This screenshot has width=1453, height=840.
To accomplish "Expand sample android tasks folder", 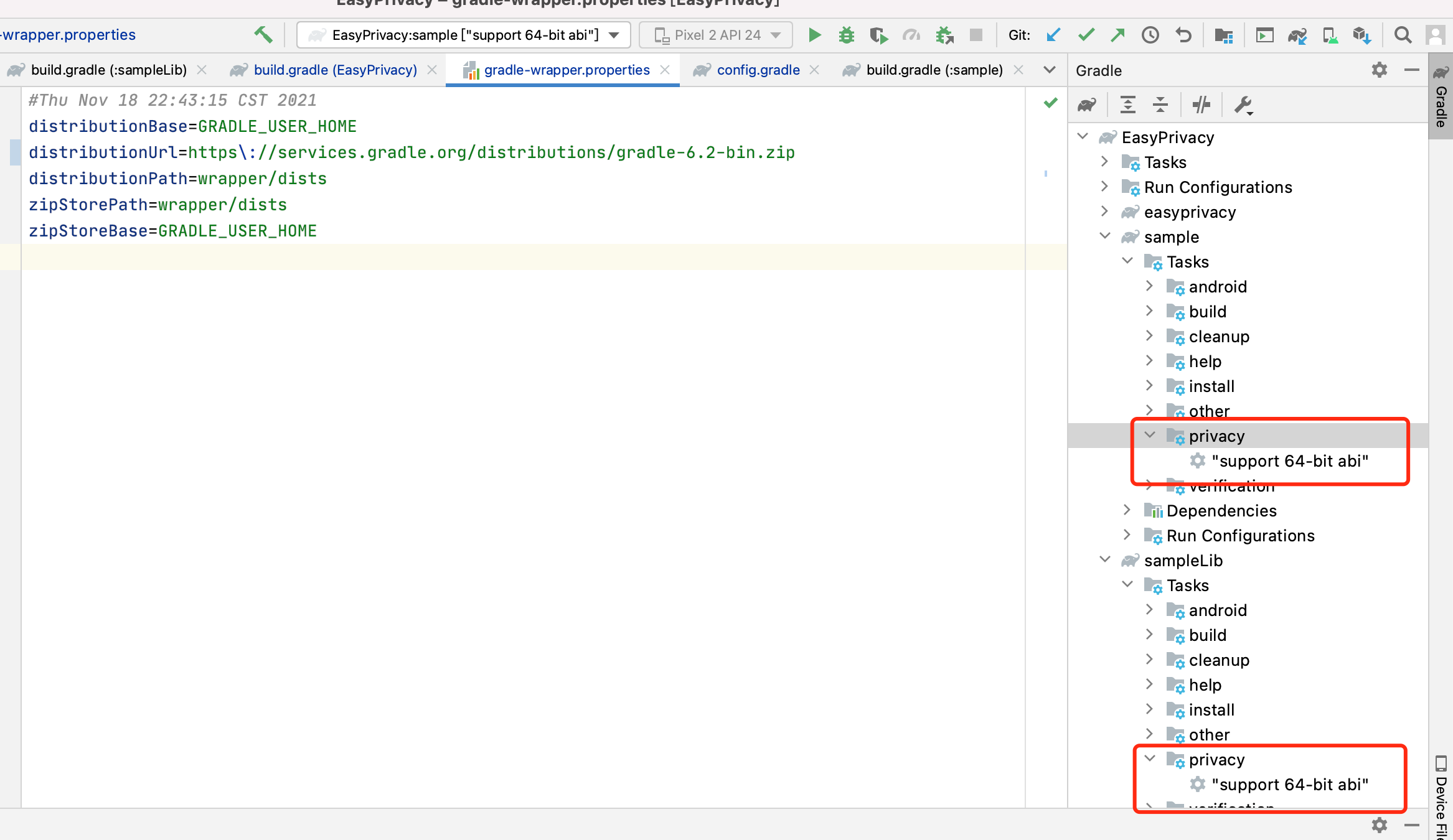I will pos(1149,286).
